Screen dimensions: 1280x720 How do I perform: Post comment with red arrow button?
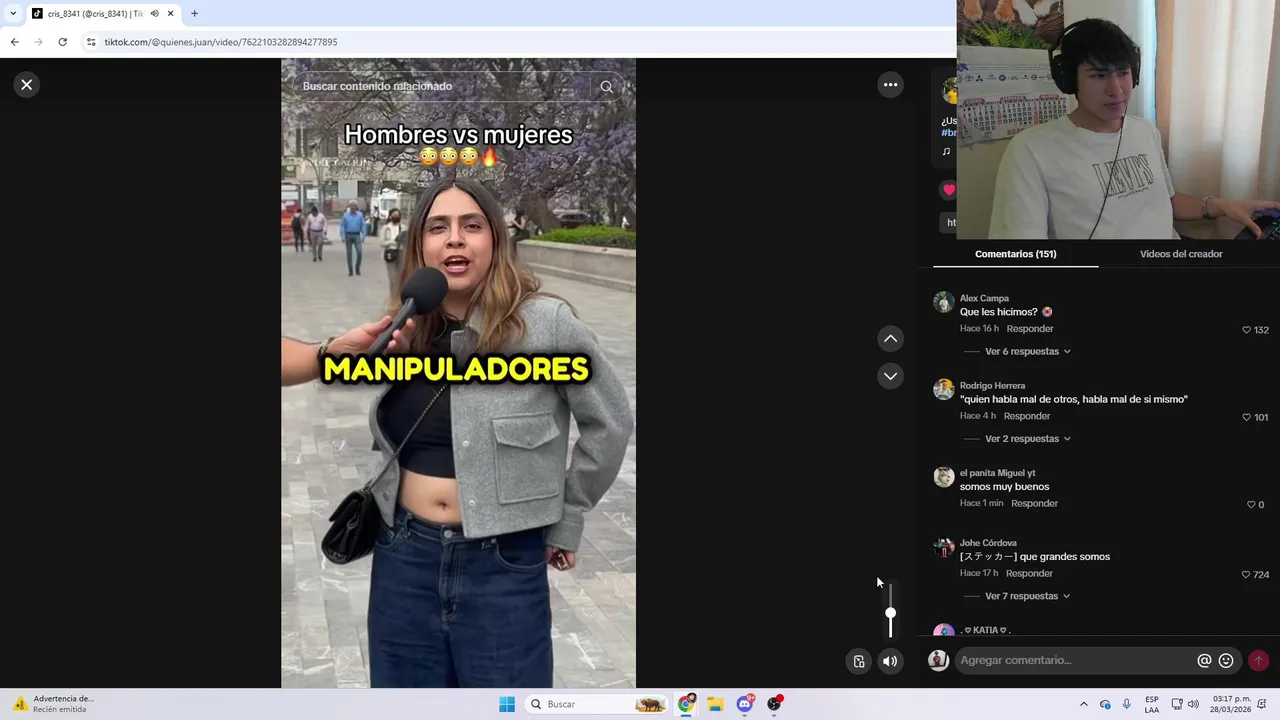[x=1258, y=661]
